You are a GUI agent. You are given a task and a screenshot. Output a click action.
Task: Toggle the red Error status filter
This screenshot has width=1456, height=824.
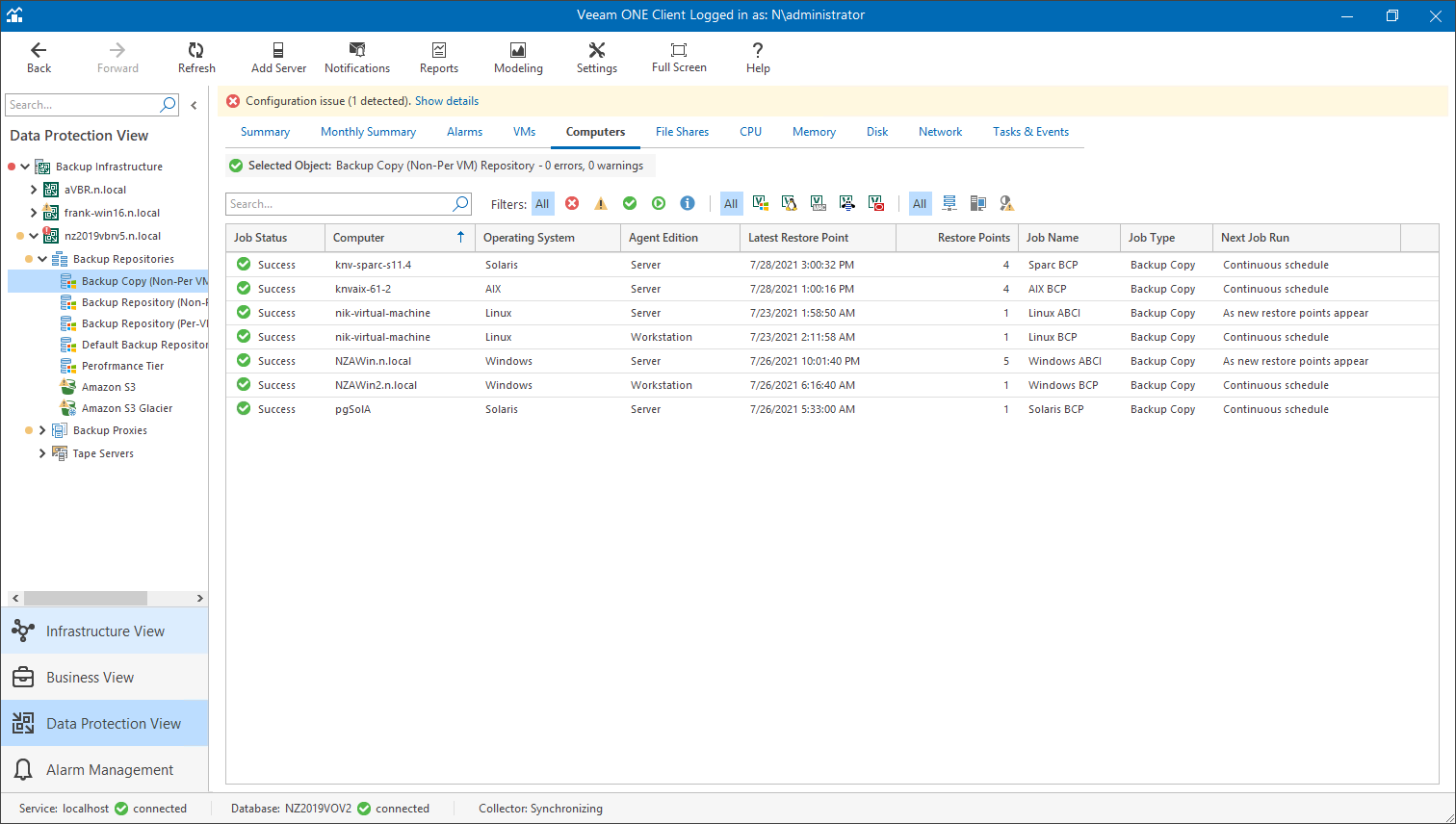pos(572,203)
